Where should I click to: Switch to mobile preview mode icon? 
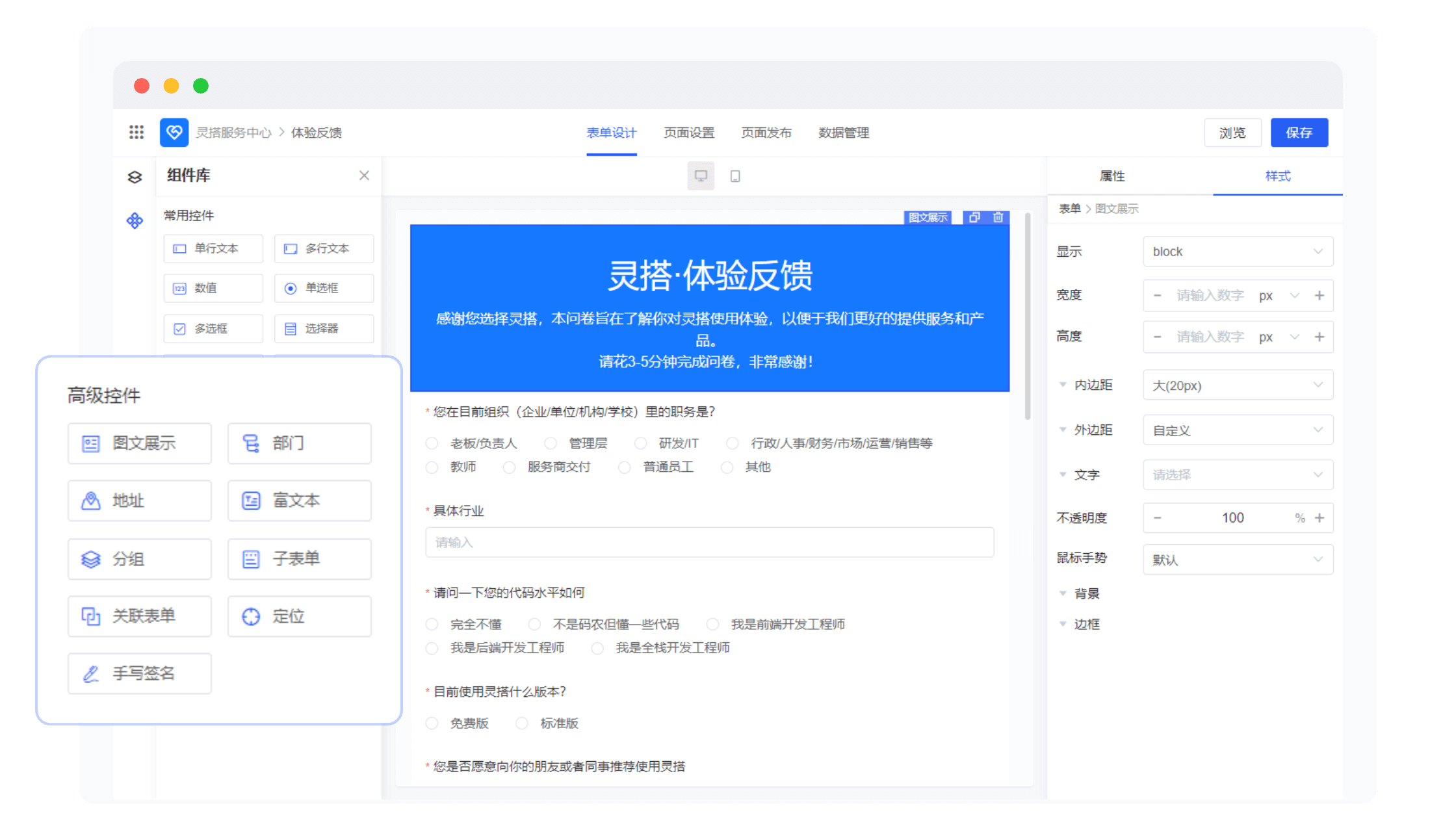point(735,176)
